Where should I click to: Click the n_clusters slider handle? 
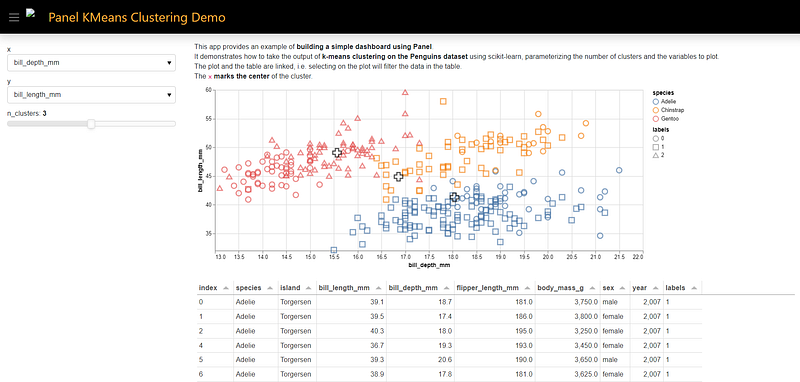[91, 124]
